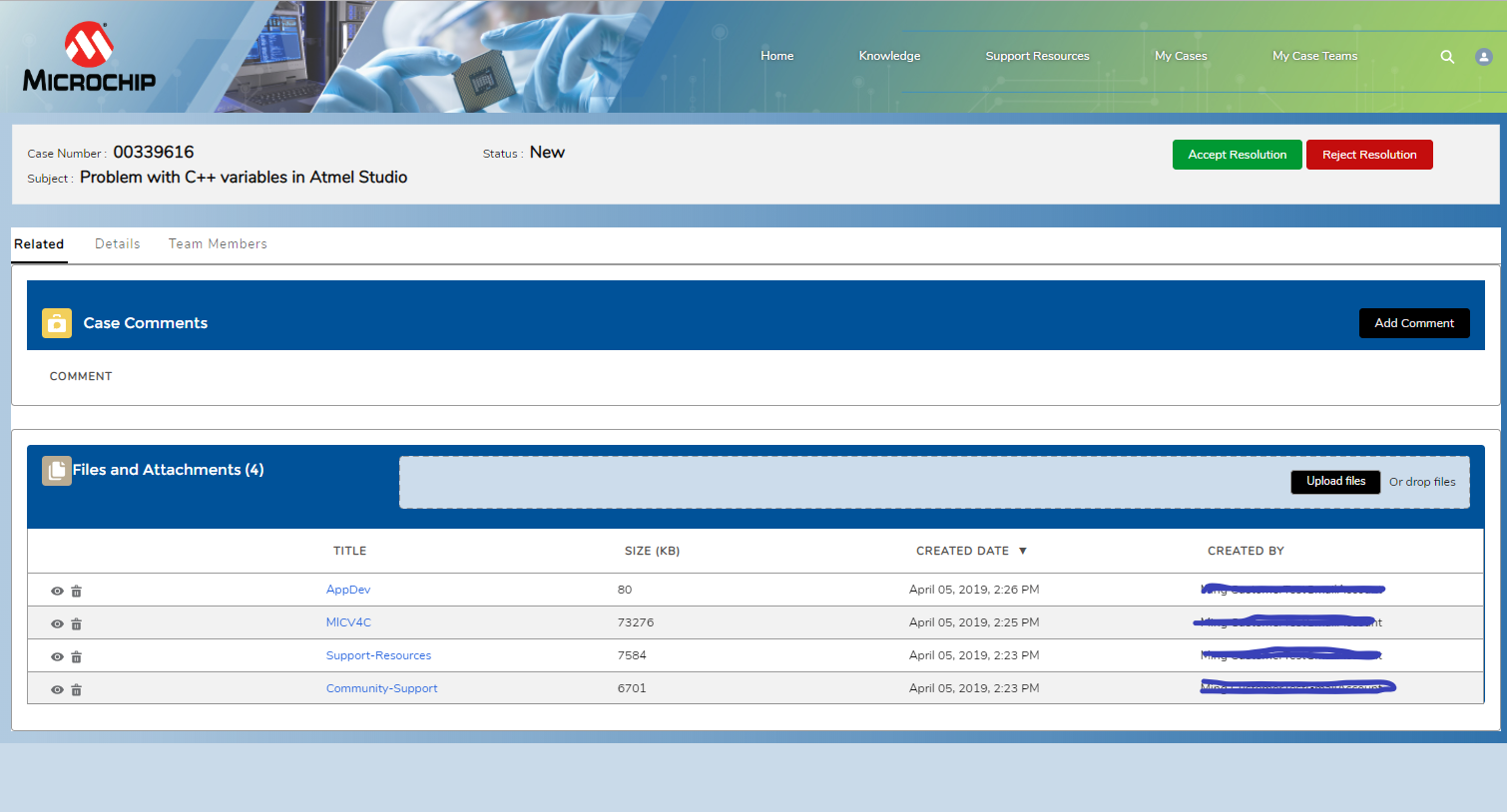Screen dimensions: 1507x812
Task: Click the CREATED BY column header
Action: (x=1246, y=551)
